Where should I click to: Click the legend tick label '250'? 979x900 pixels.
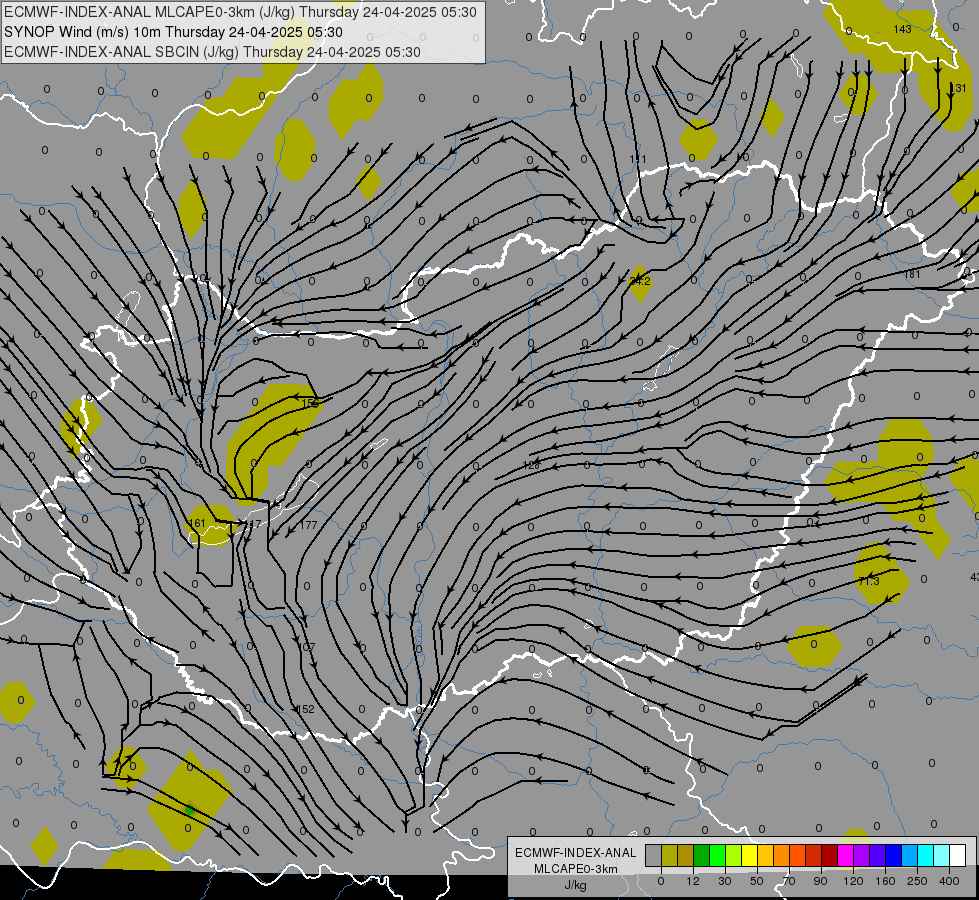(x=917, y=881)
